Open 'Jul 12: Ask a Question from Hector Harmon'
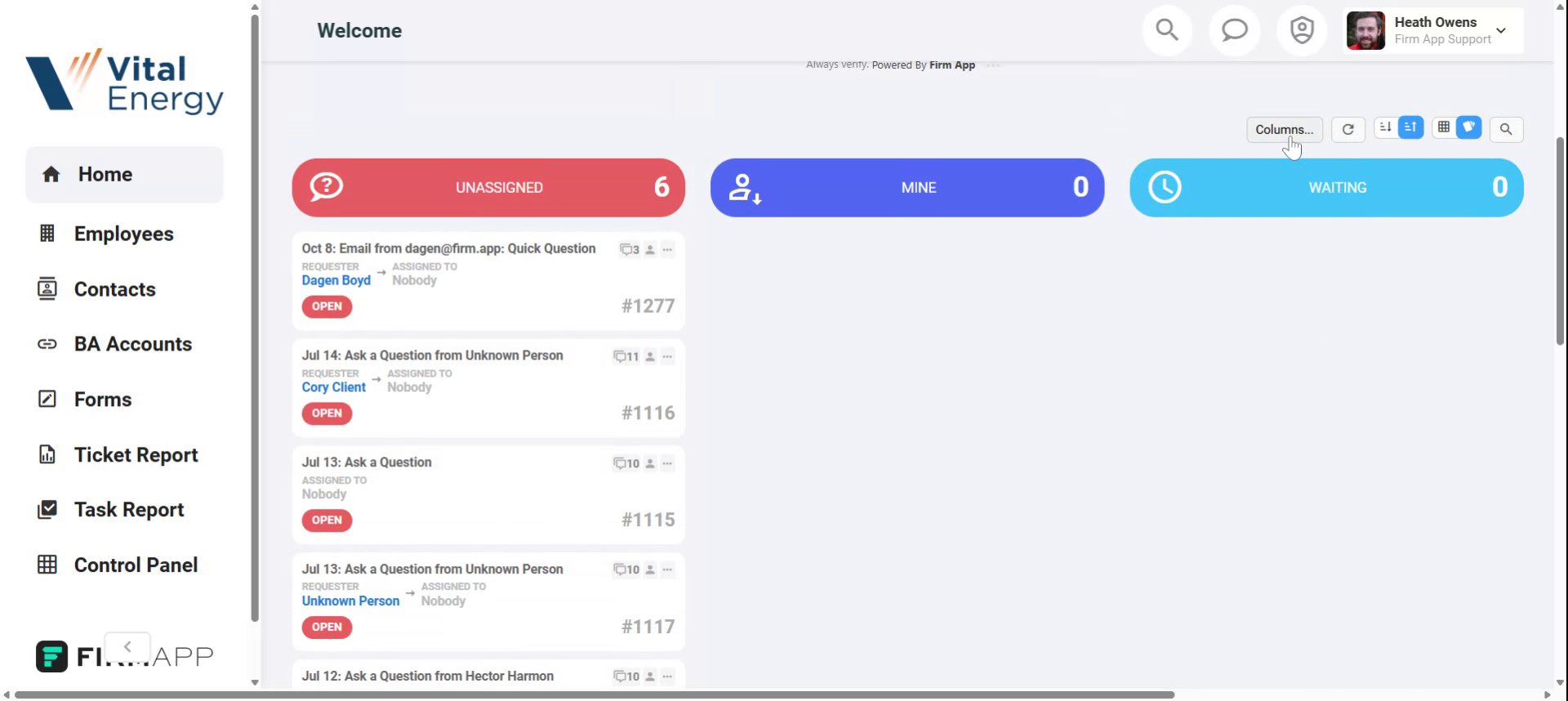1568x701 pixels. pos(427,676)
